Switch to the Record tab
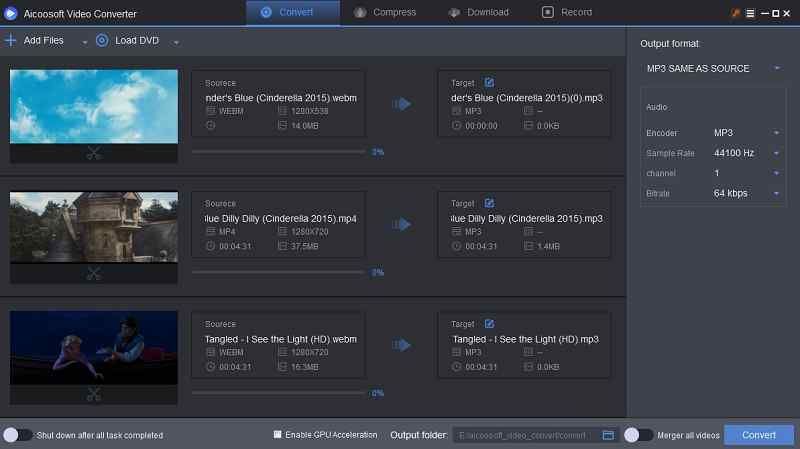This screenshot has width=800, height=449. click(x=567, y=13)
